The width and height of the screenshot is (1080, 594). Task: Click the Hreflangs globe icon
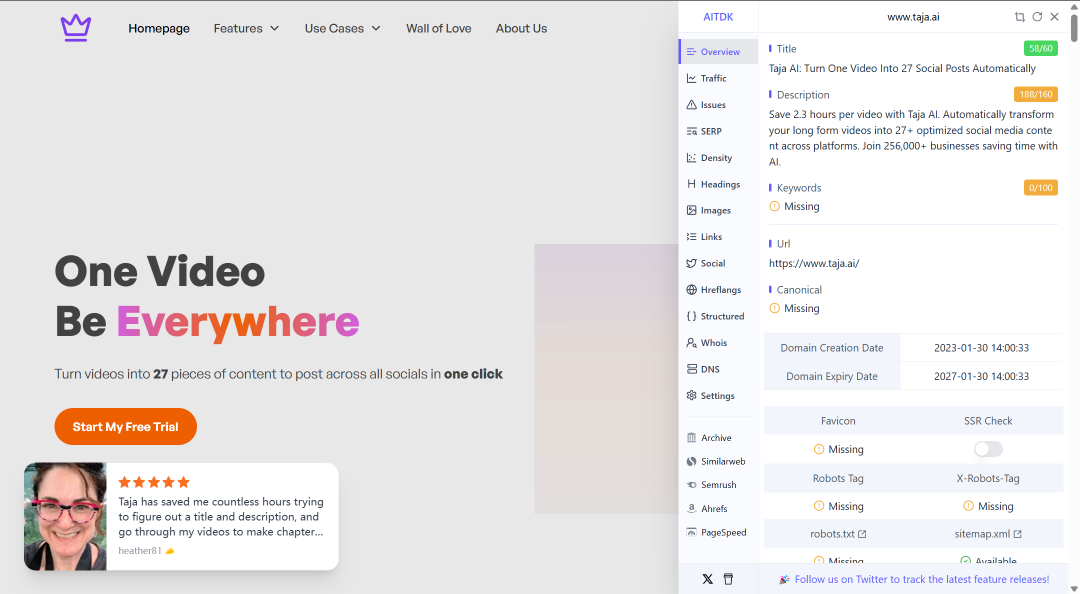(x=692, y=289)
